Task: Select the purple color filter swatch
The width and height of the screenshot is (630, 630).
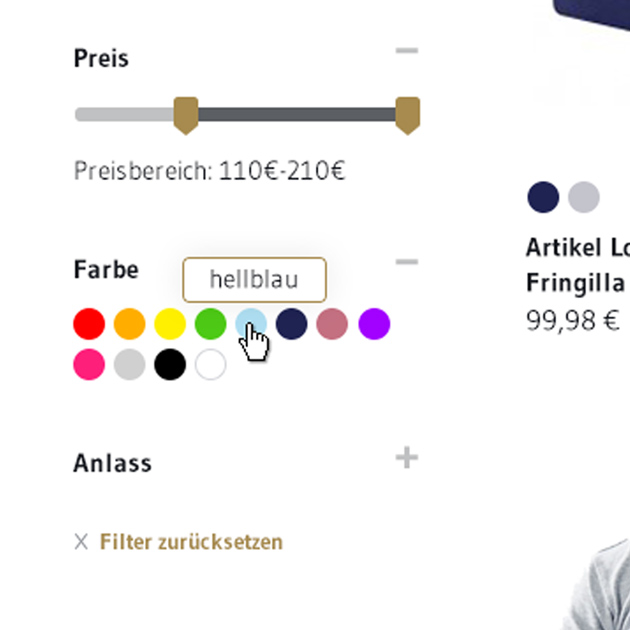Action: coord(374,324)
